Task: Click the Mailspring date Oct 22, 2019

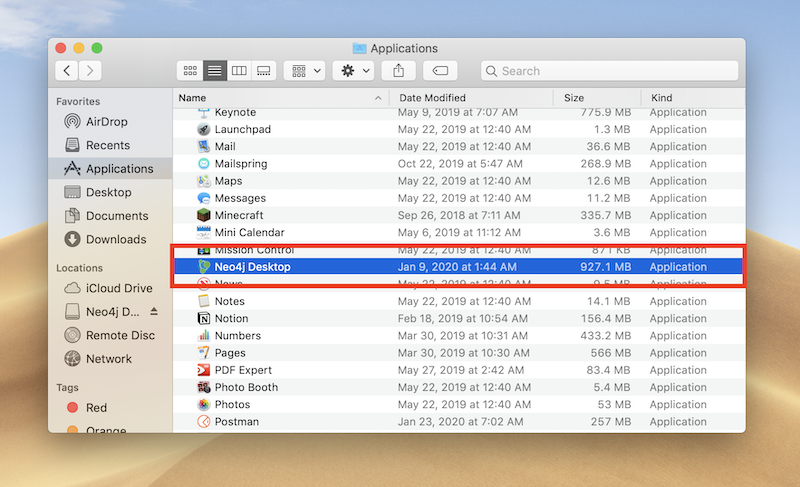Action: pos(460,164)
